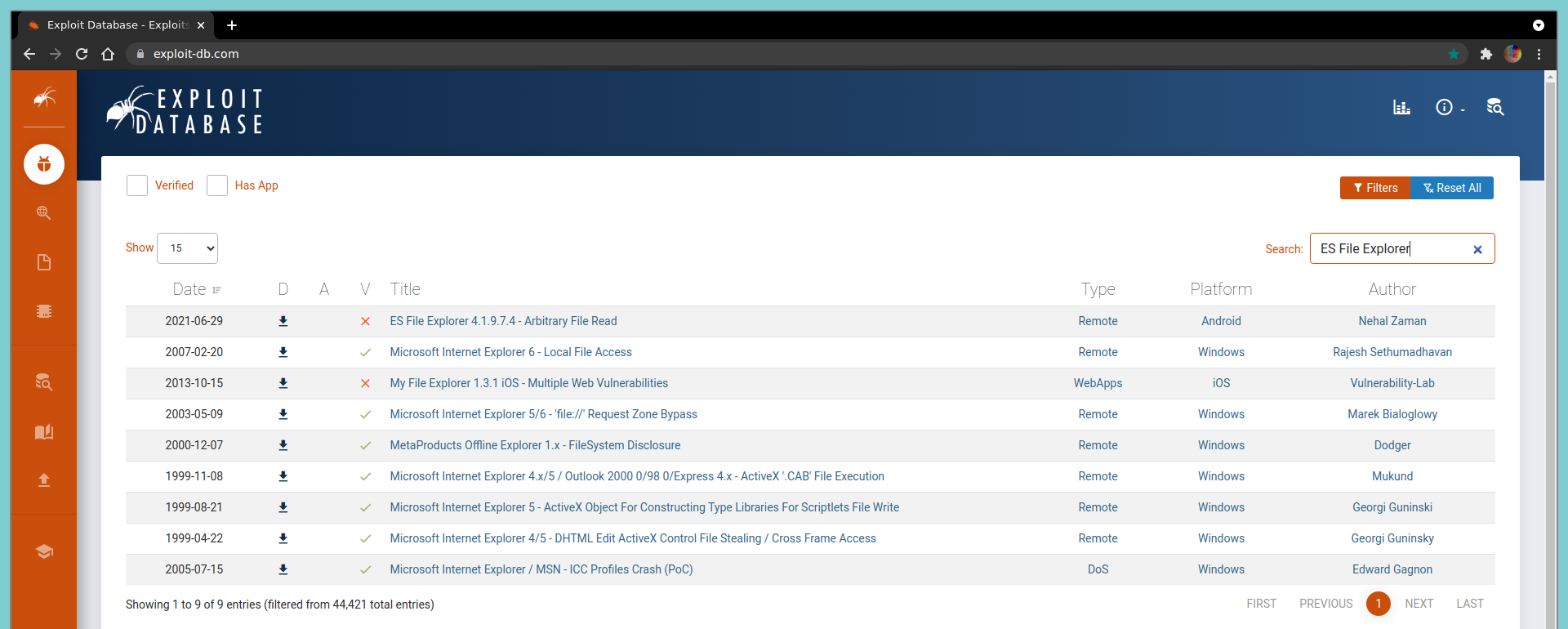
Task: Sort by the Date column header
Action: coord(196,289)
